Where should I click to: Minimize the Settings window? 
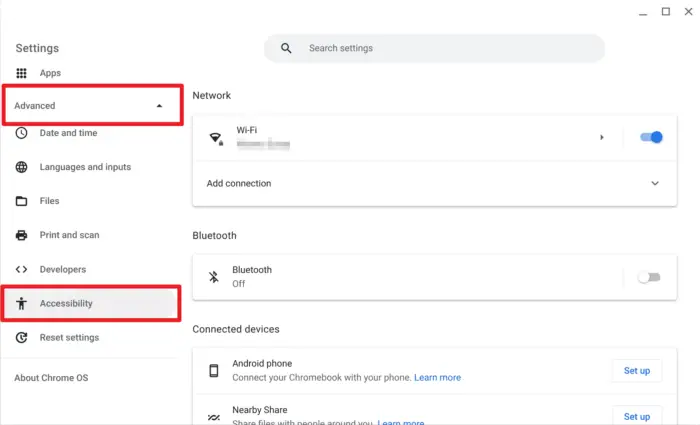pos(643,13)
